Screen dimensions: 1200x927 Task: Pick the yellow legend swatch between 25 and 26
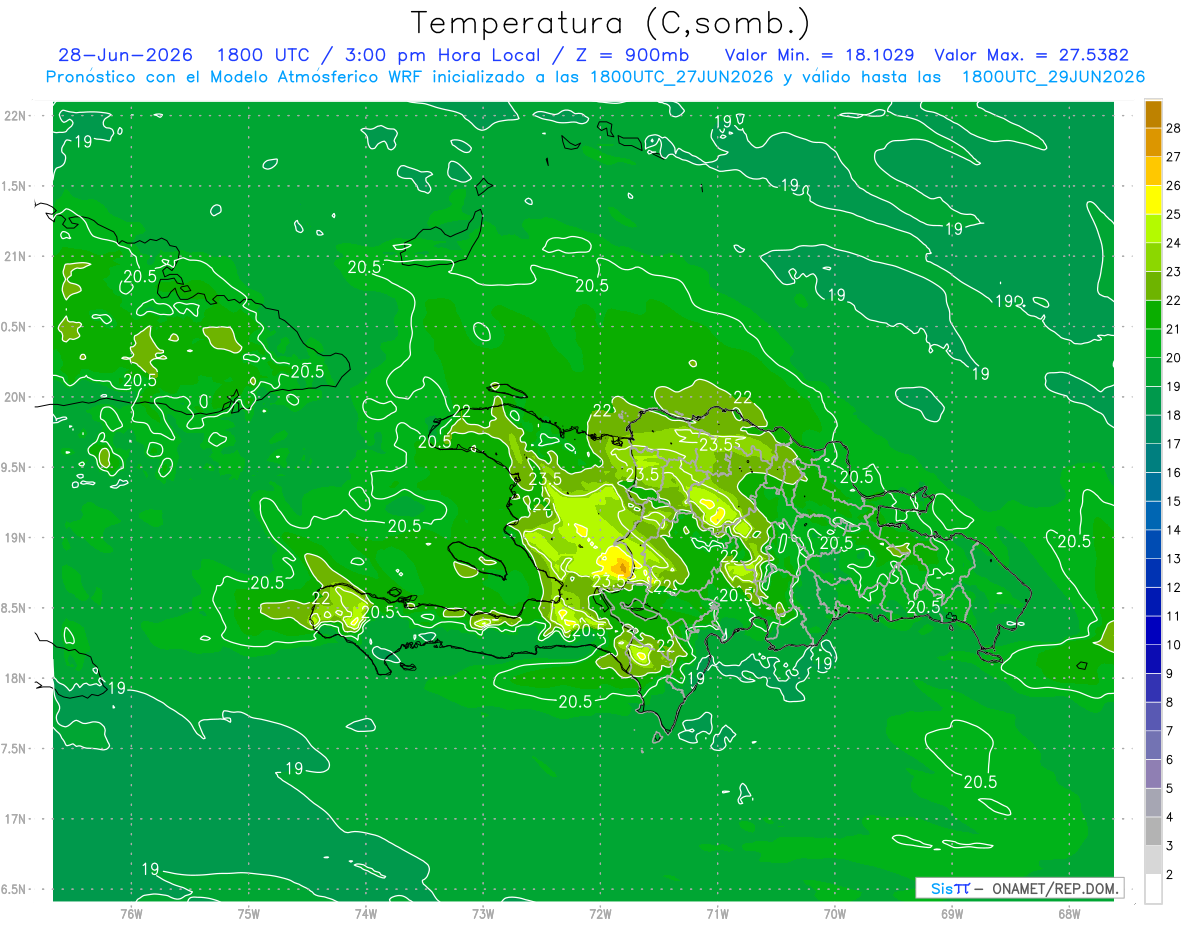coord(1154,200)
